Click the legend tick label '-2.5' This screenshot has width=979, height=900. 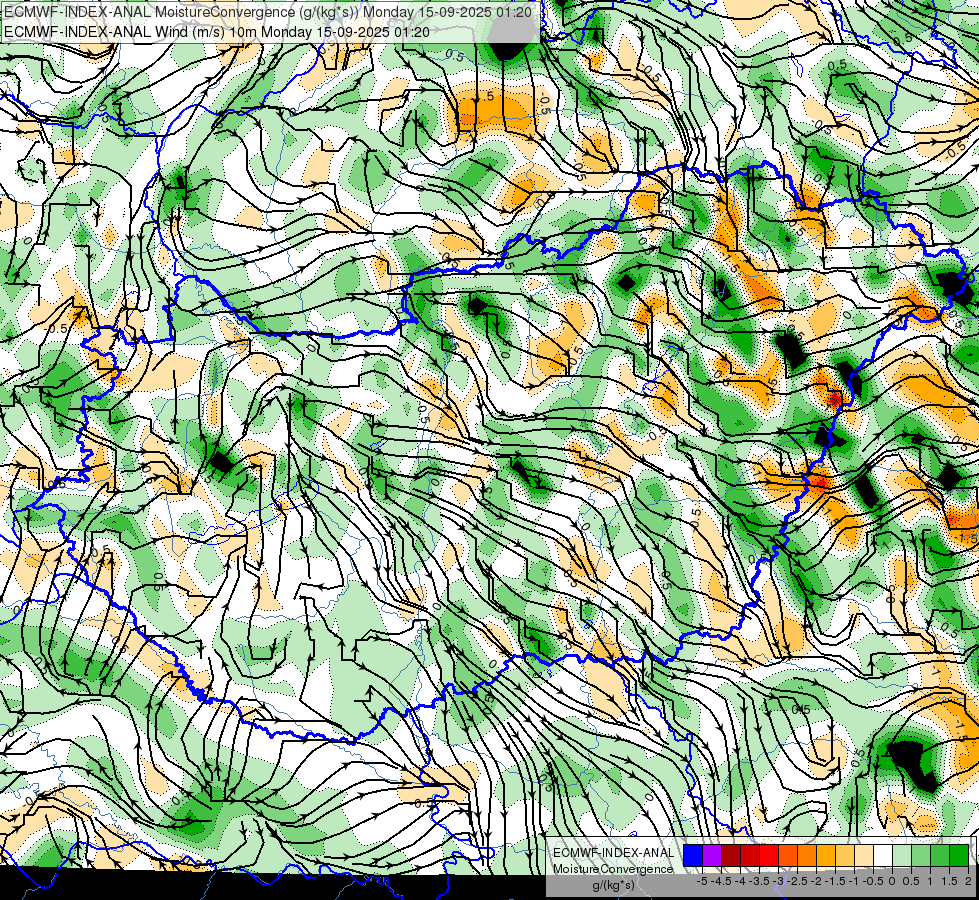point(797,881)
